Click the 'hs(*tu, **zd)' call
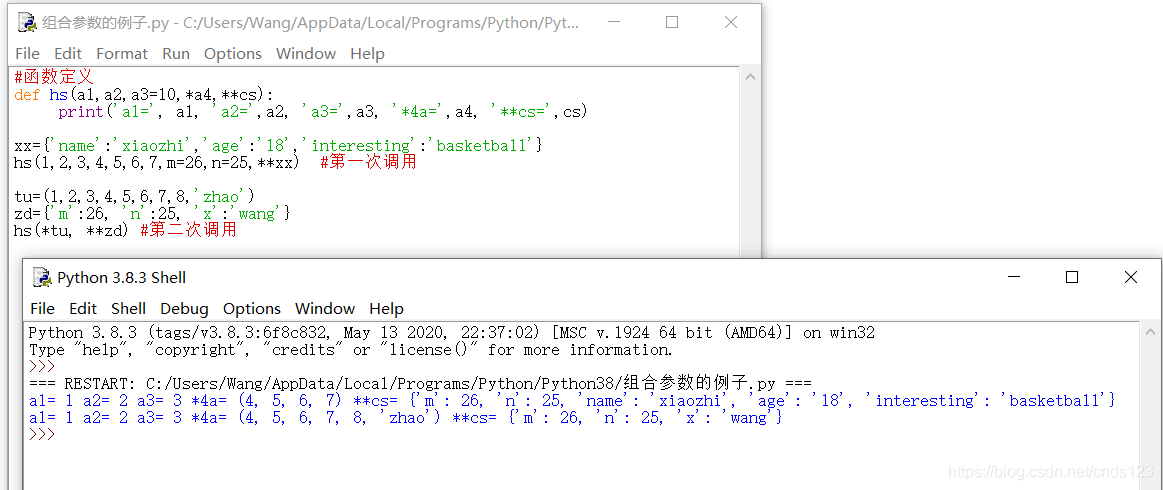1163x490 pixels. [73, 231]
